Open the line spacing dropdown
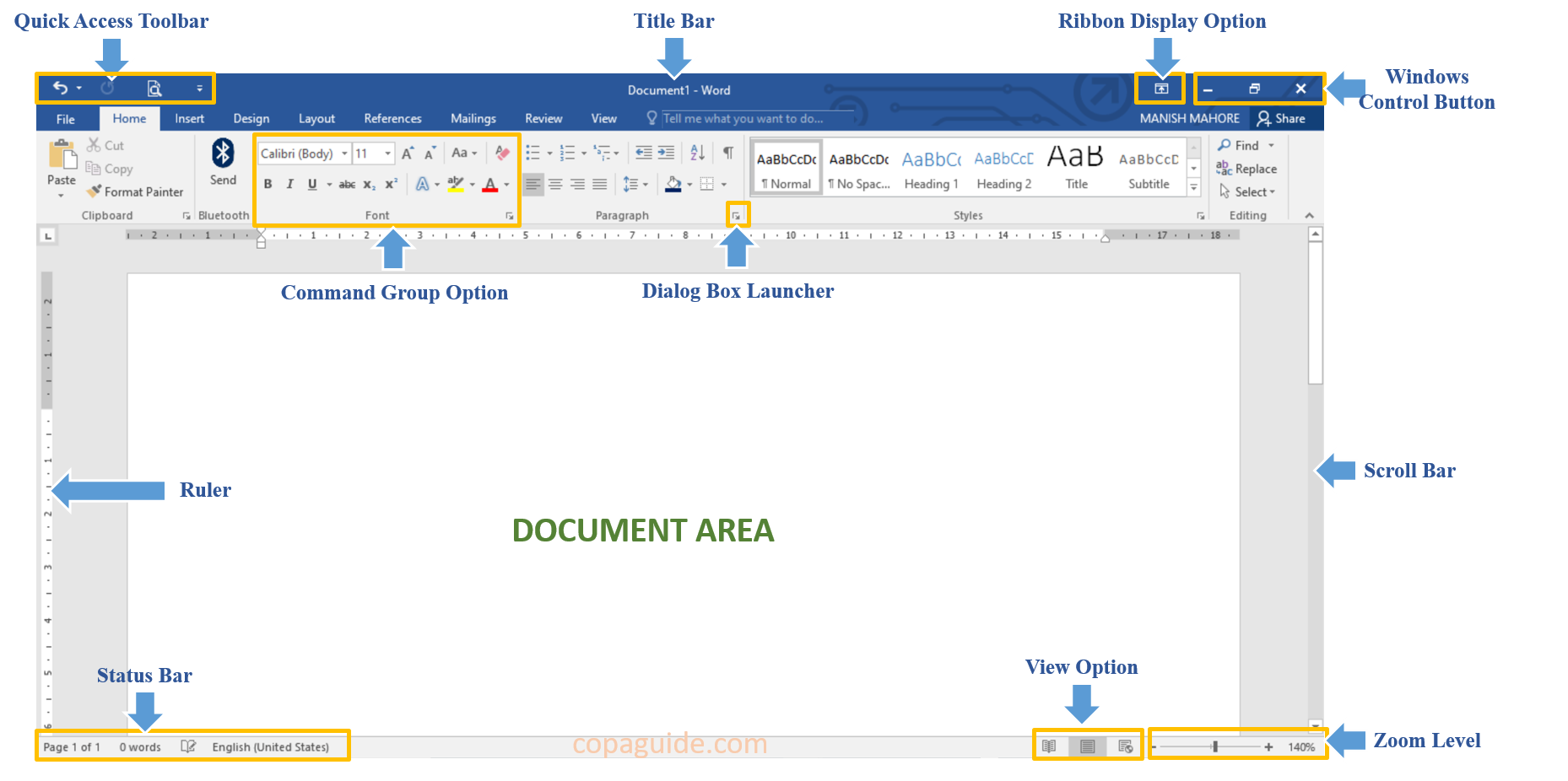Screen dimensions: 1568x781 click(637, 184)
